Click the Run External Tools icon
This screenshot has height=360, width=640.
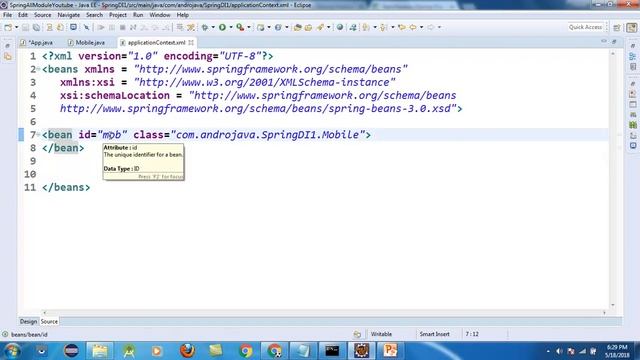click(x=240, y=27)
